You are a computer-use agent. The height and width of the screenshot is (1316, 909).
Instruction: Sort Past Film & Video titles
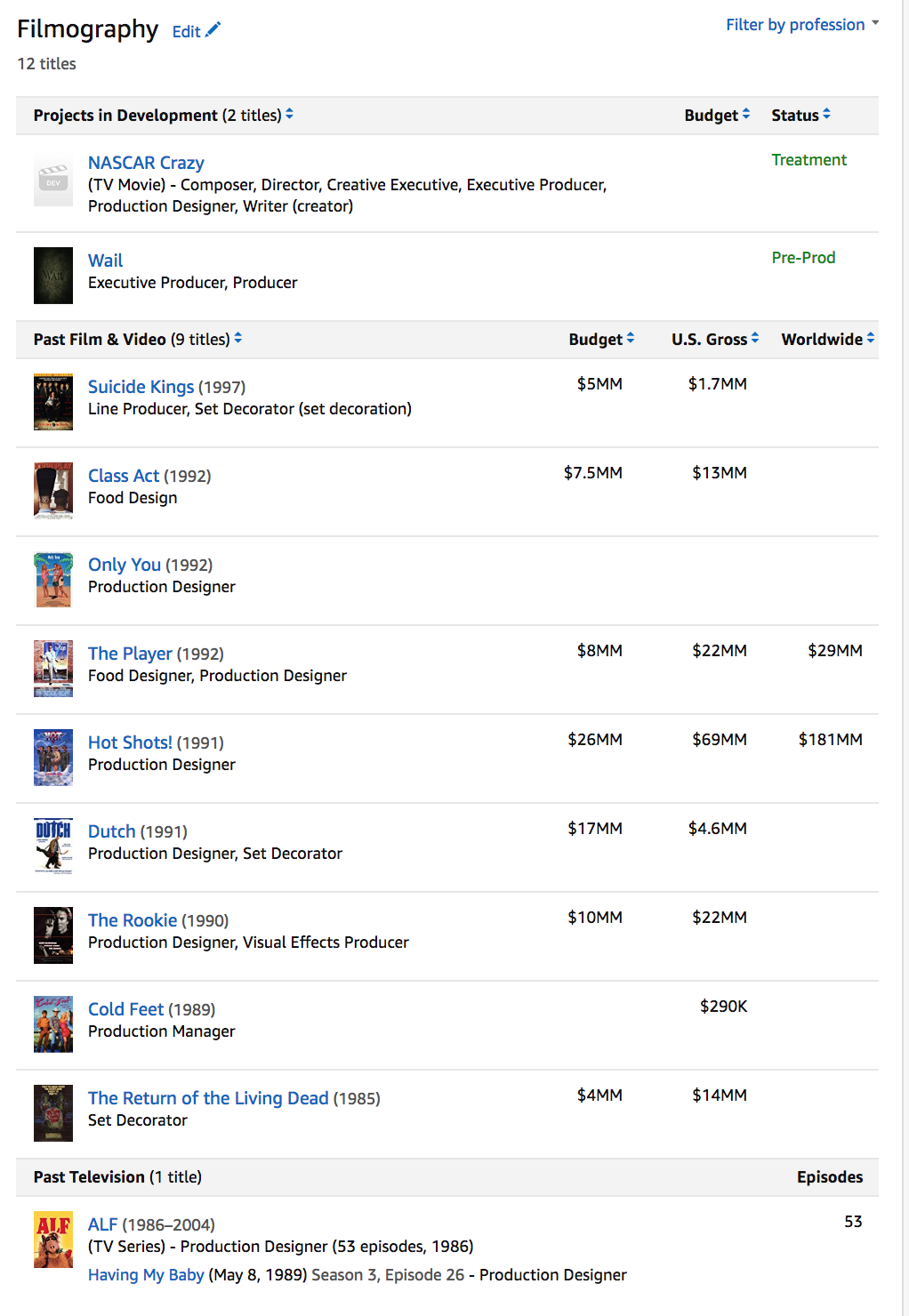click(x=237, y=339)
